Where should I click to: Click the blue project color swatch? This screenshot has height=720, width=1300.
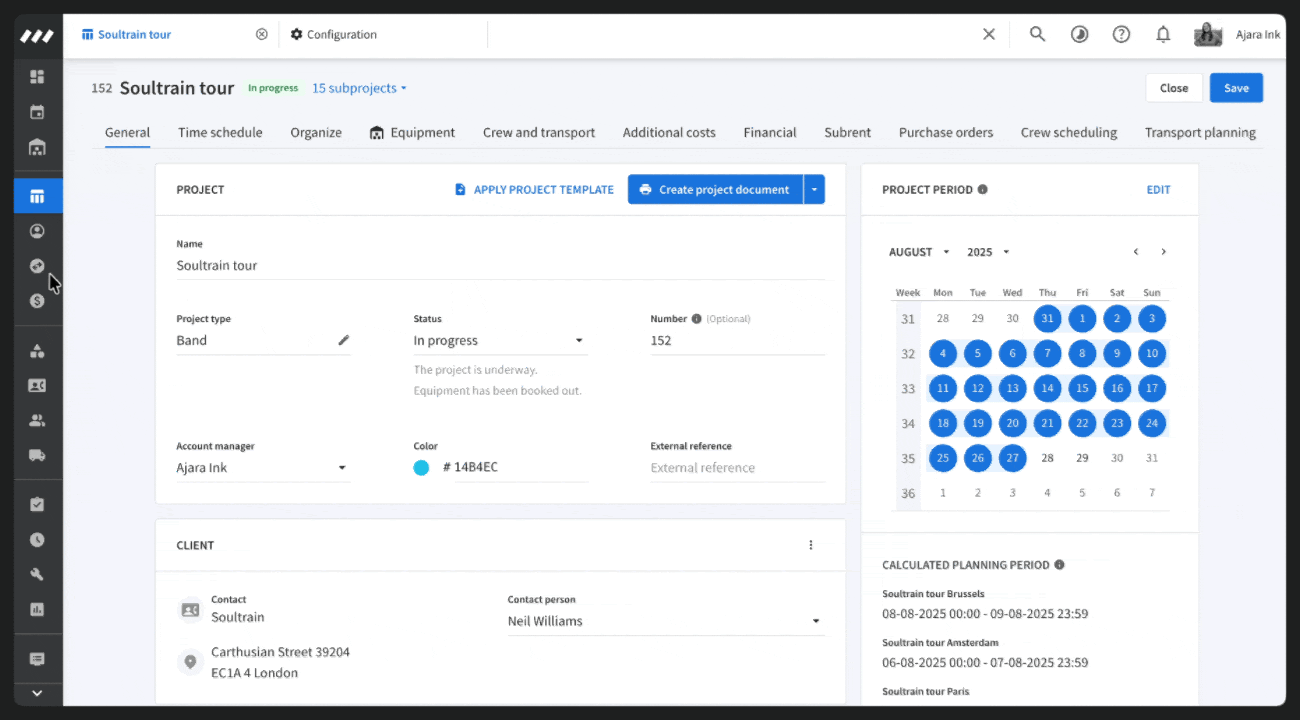pyautogui.click(x=421, y=468)
